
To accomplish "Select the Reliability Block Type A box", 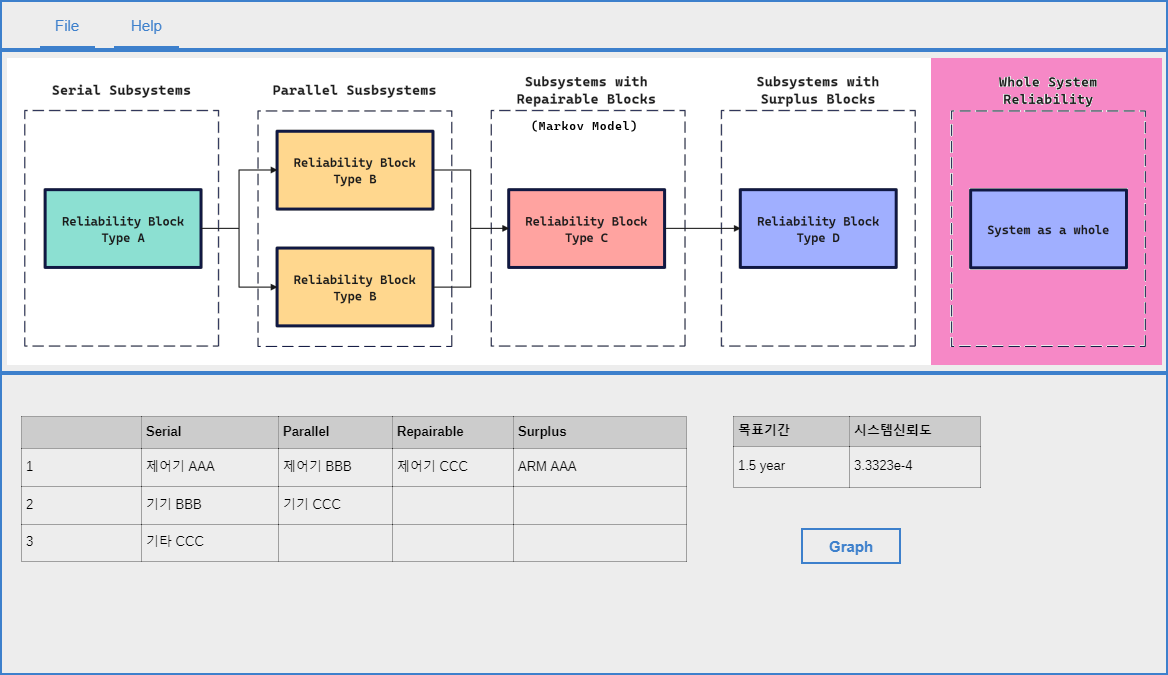I will point(123,229).
